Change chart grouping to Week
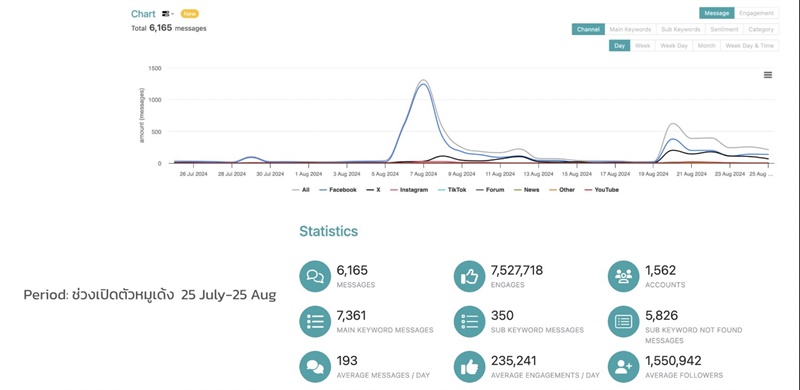 pos(642,46)
